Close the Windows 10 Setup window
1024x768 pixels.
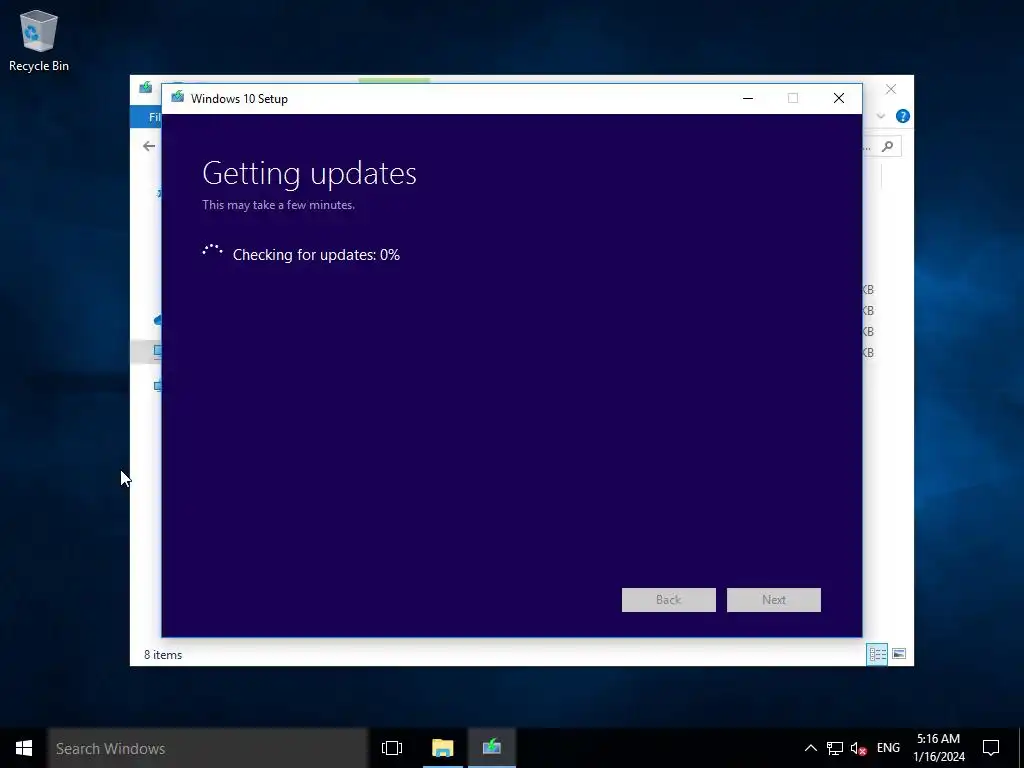point(839,98)
